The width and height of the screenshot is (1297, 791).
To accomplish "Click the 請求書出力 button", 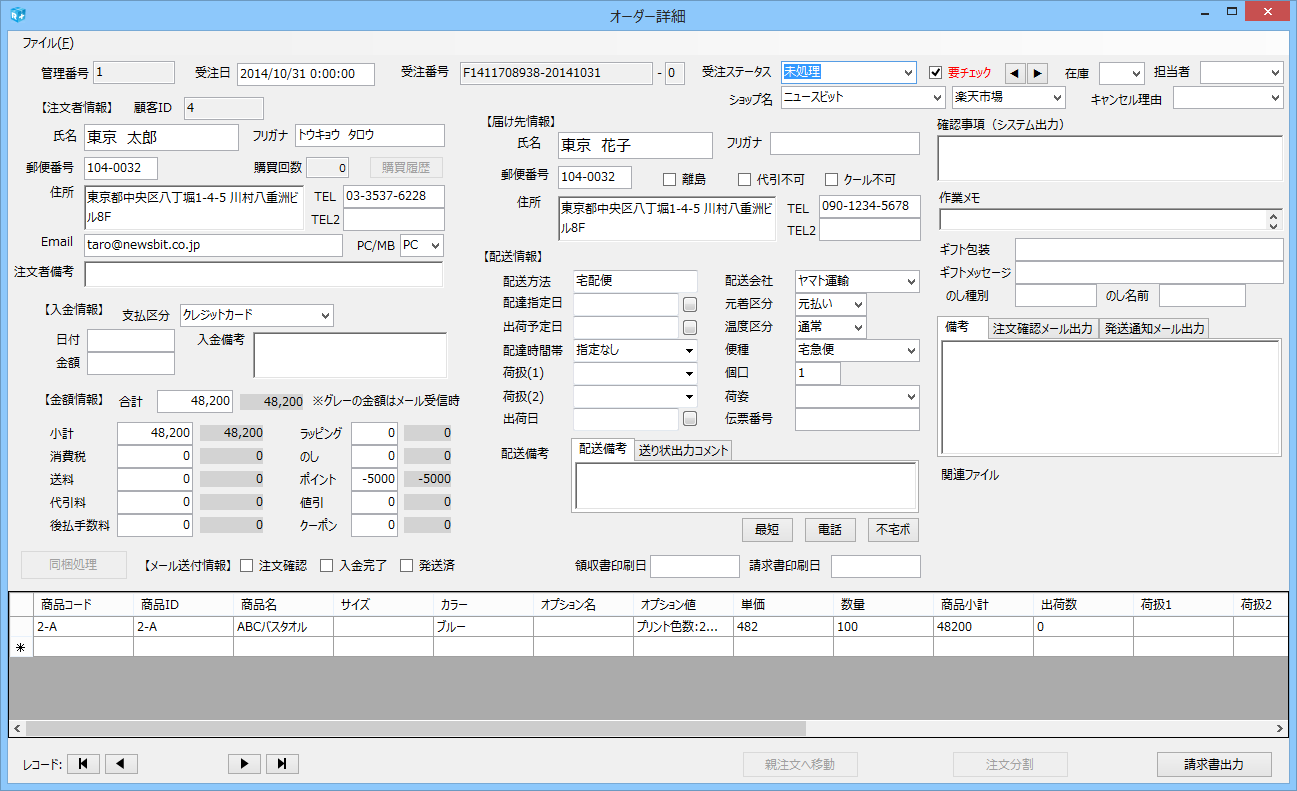I will pos(1214,764).
